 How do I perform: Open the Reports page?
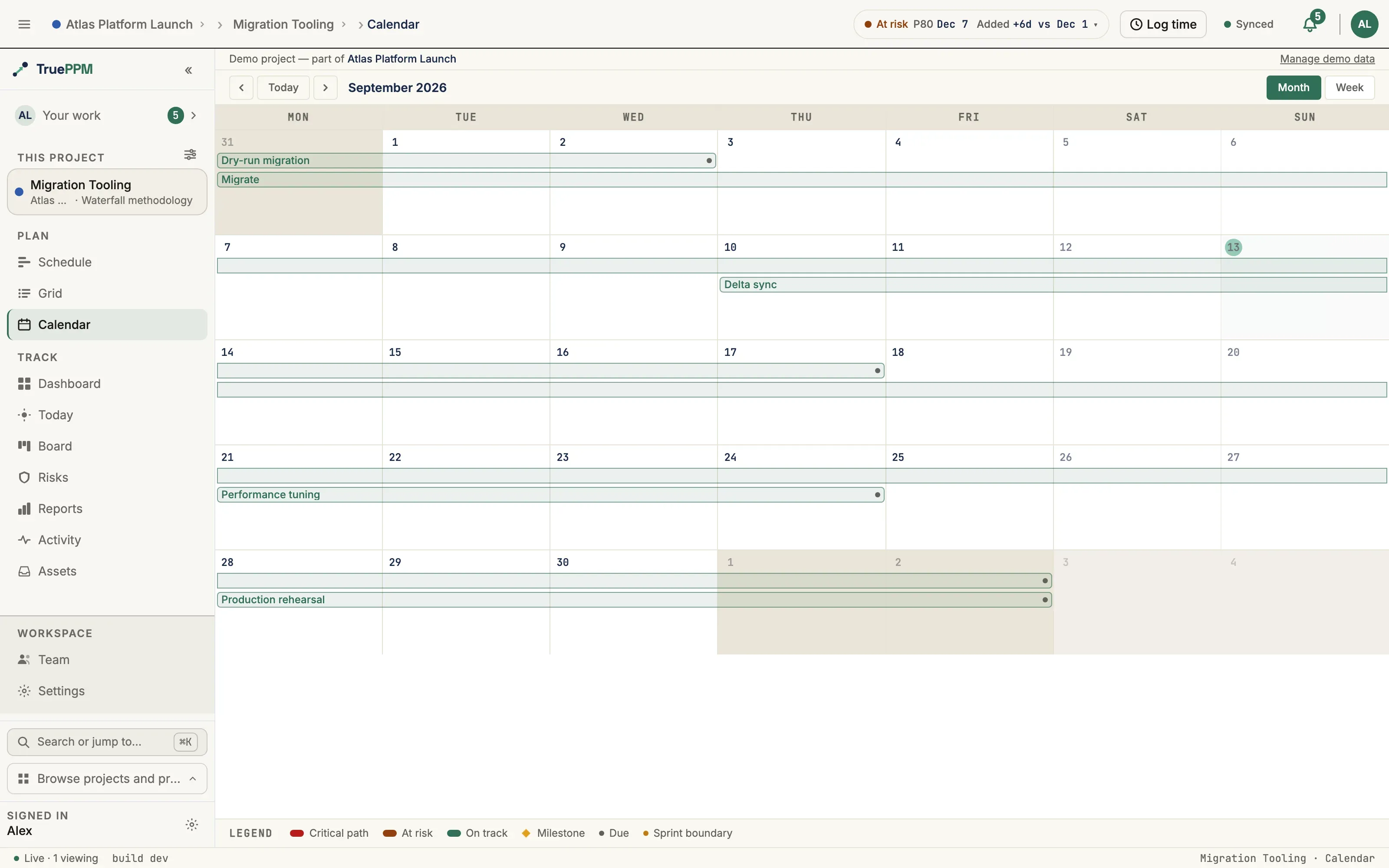coord(107,509)
